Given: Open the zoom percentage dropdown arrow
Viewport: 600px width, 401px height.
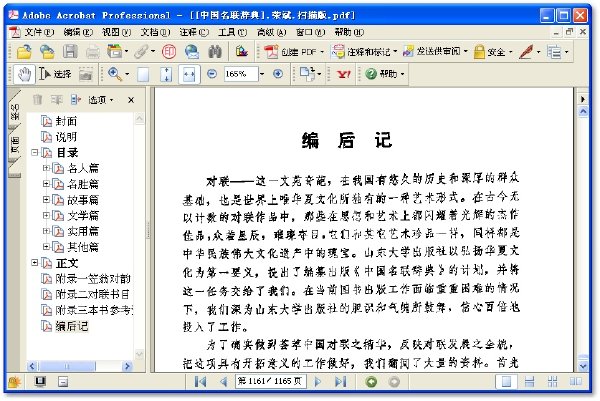Looking at the screenshot, I should pyautogui.click(x=262, y=74).
